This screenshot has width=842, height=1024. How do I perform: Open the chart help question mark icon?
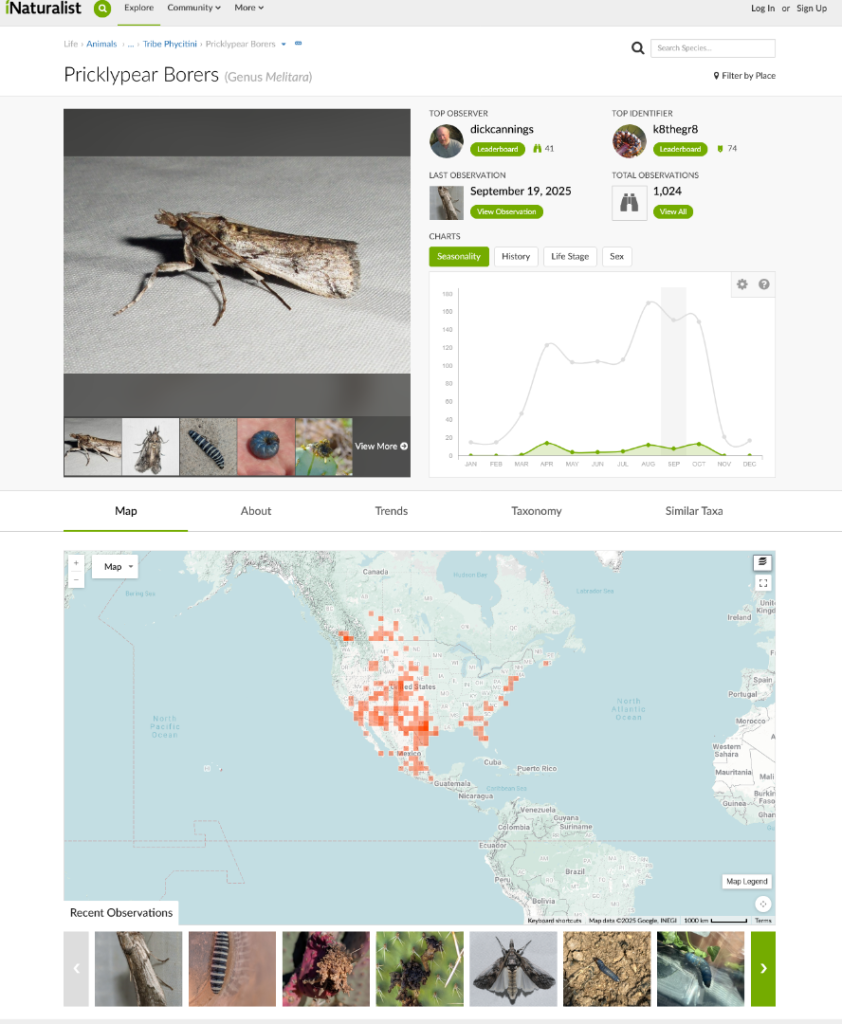(x=764, y=284)
